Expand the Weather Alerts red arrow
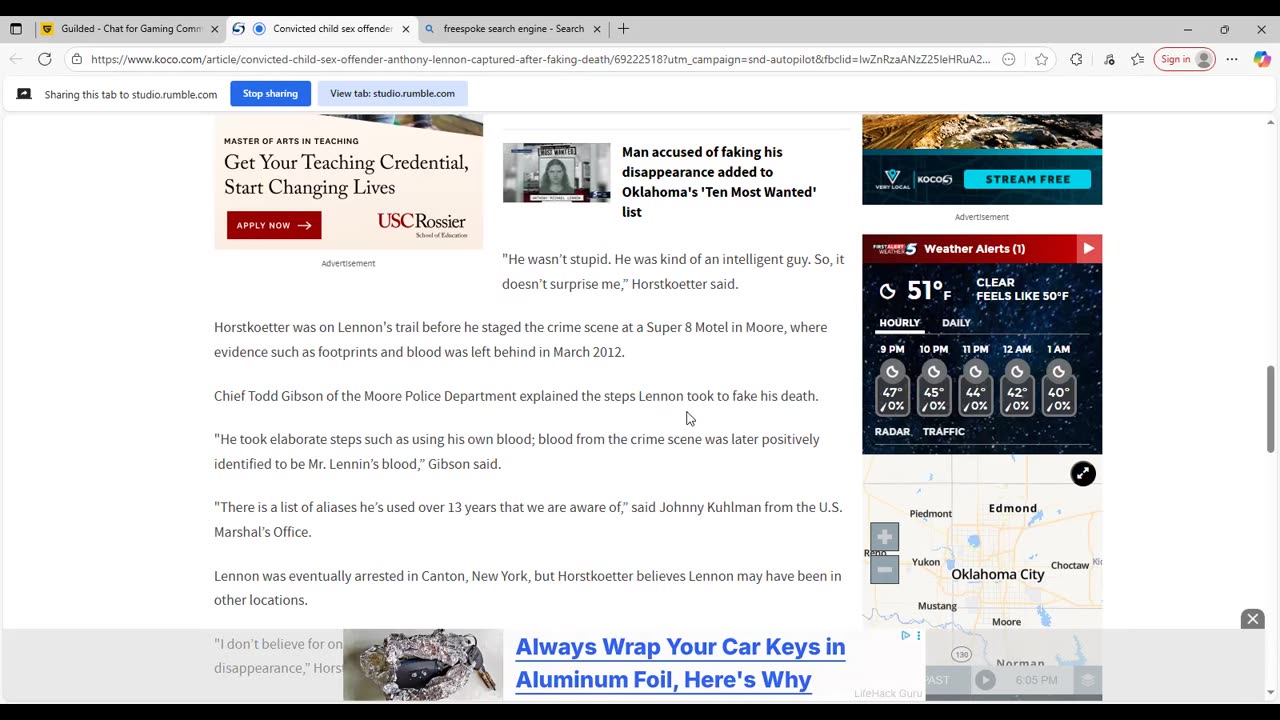Viewport: 1280px width, 720px height. pos(1088,249)
